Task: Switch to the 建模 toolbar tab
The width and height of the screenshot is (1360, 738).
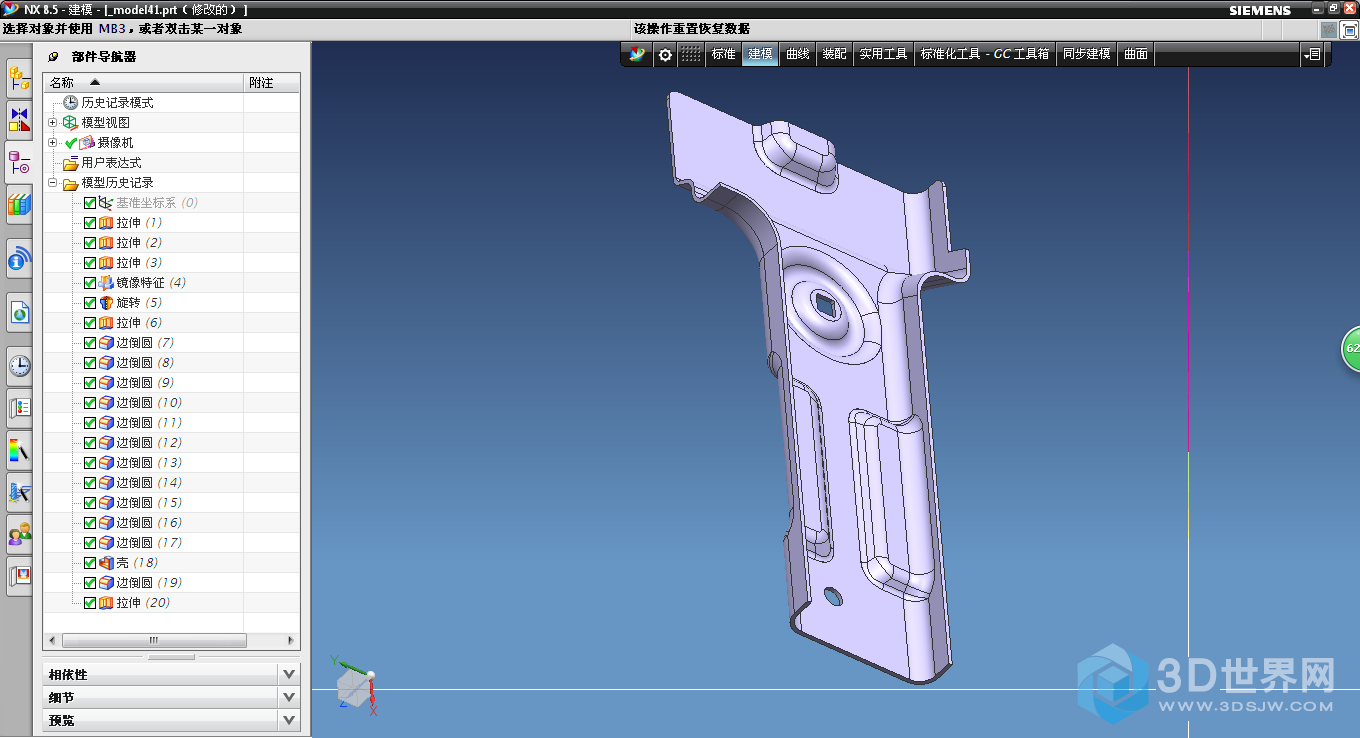Action: coord(760,54)
